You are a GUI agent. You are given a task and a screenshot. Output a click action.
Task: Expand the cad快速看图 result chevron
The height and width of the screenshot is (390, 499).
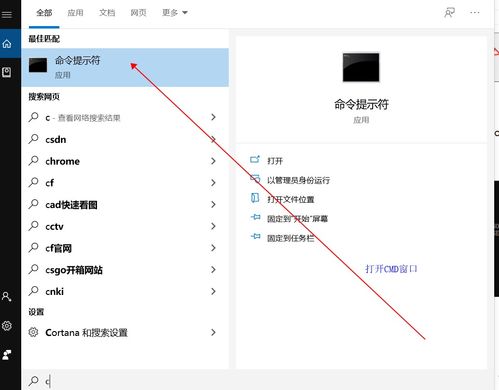(x=213, y=204)
